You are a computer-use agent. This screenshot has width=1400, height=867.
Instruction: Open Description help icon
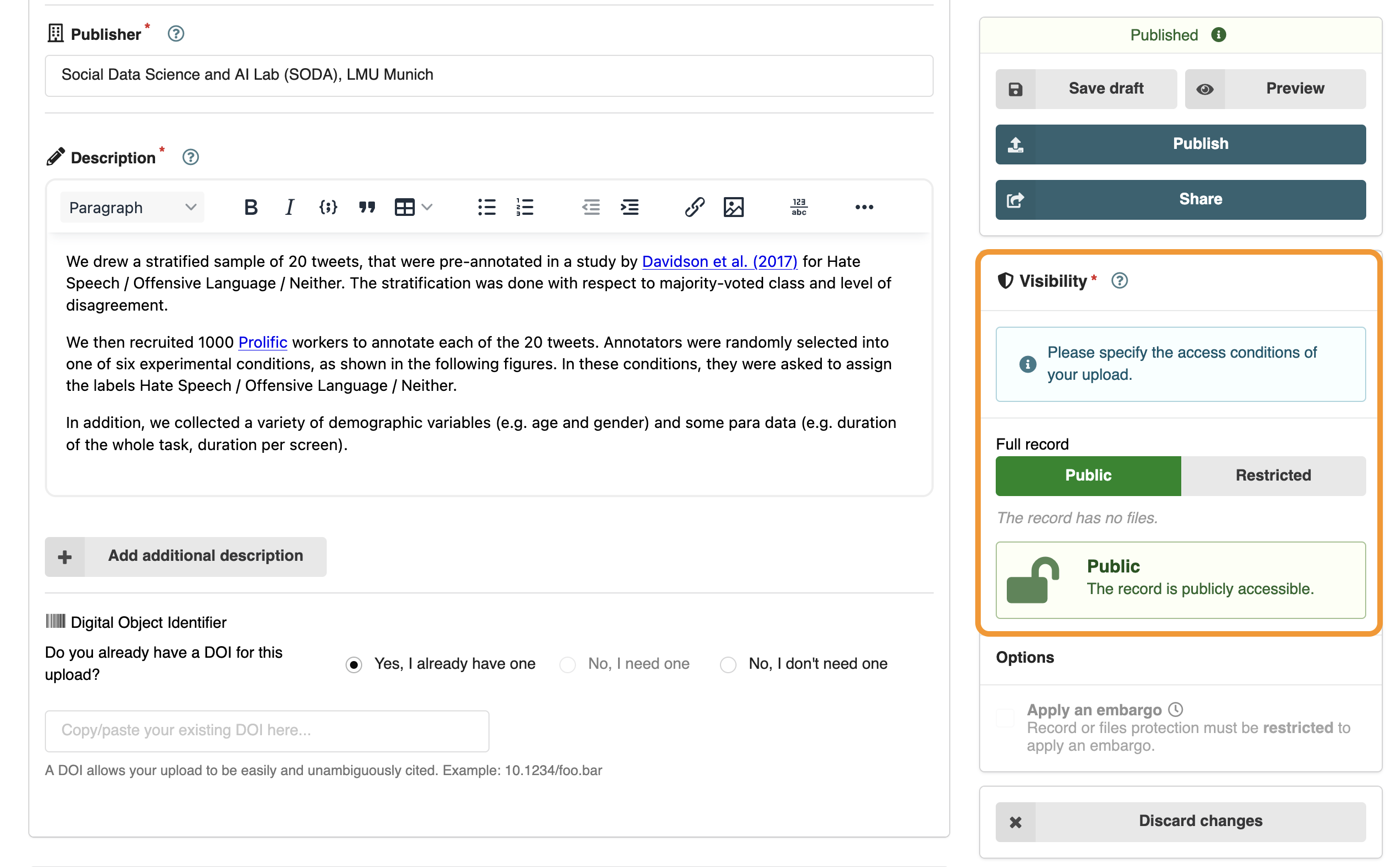(191, 157)
